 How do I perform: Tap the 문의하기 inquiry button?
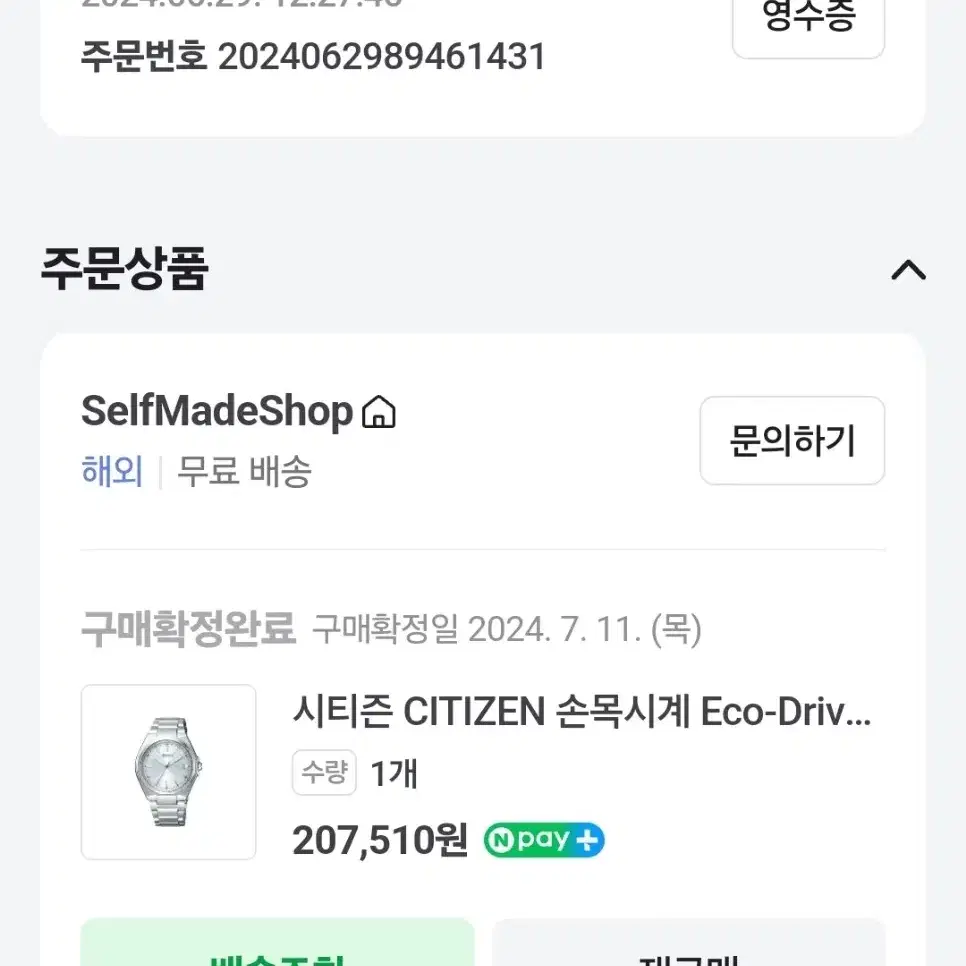[x=792, y=440]
